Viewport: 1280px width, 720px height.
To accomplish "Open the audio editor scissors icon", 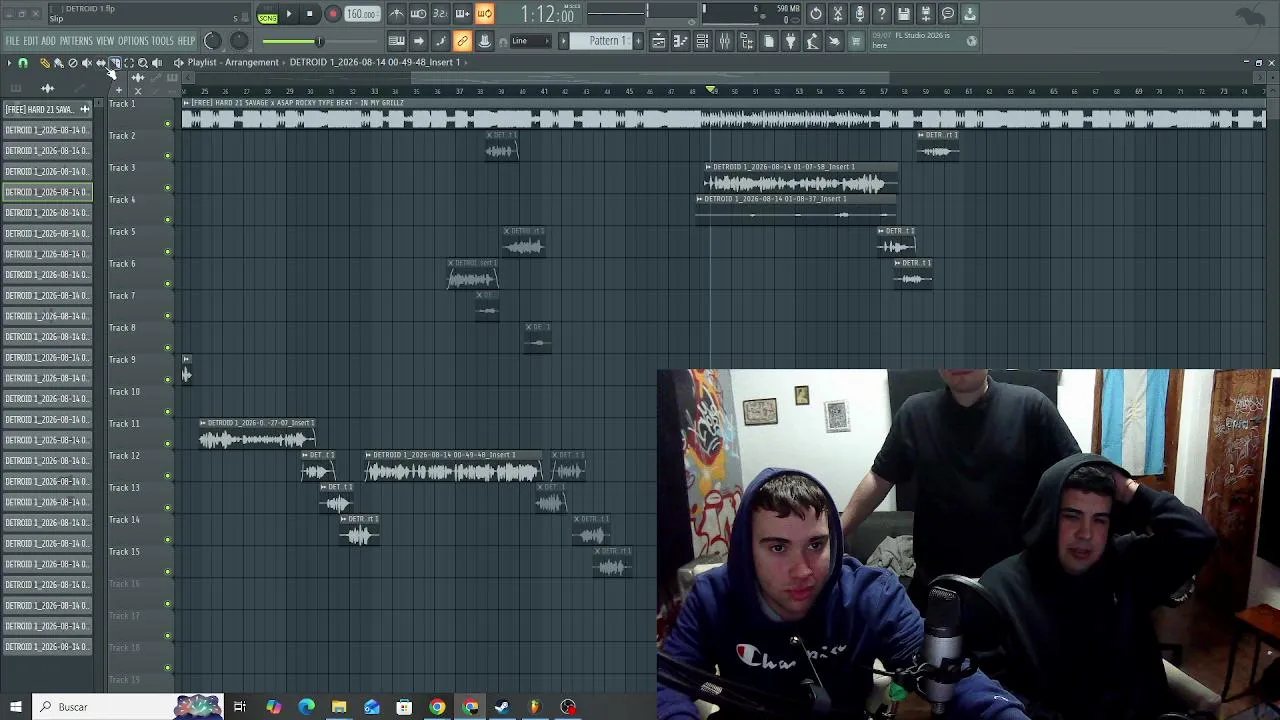I will coord(838,14).
